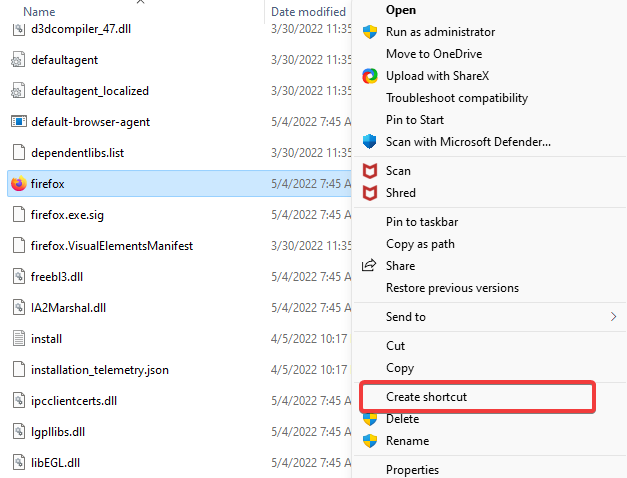
Task: Click the Firefox application icon
Action: pos(18,184)
